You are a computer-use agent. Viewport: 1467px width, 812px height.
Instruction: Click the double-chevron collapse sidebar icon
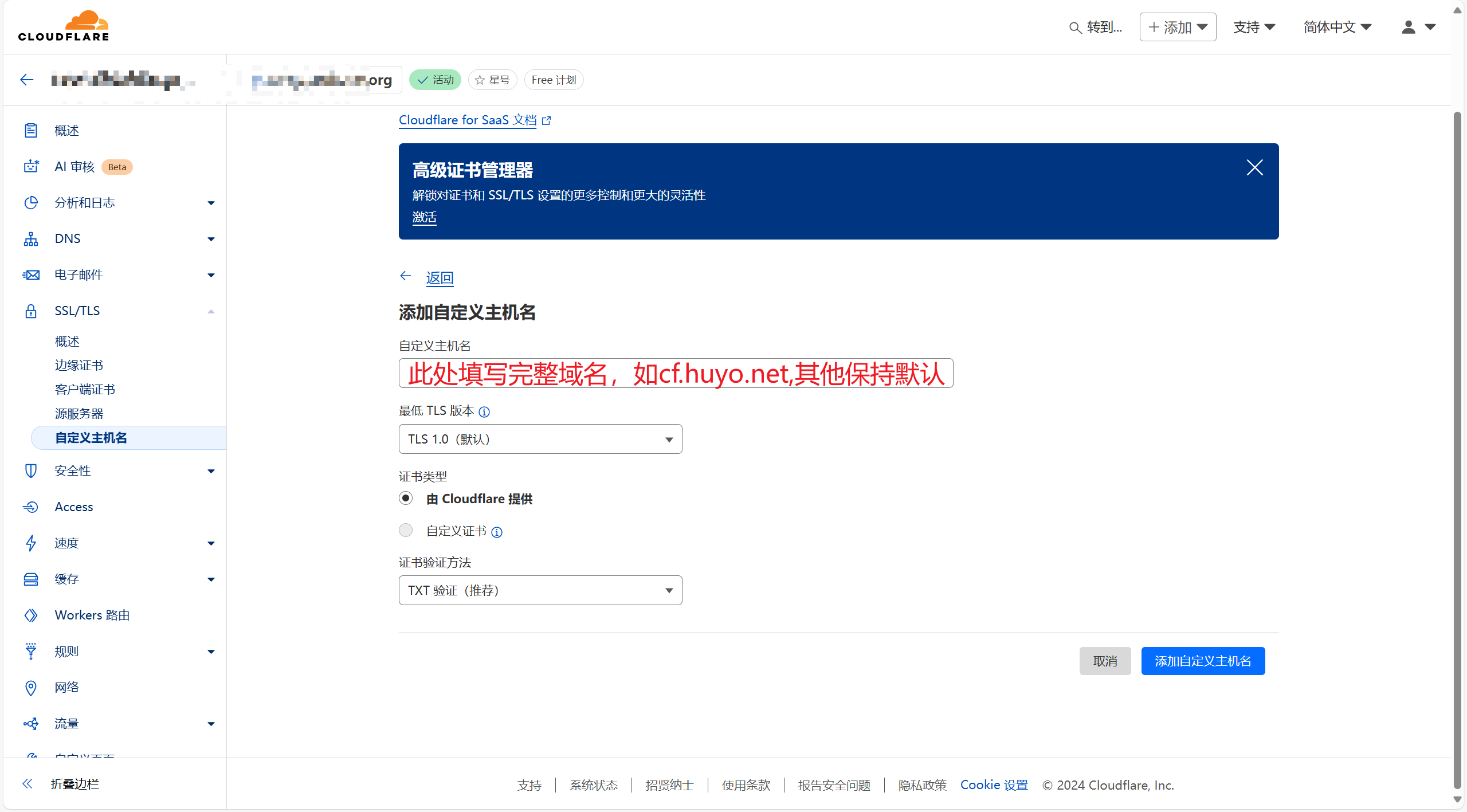point(28,784)
